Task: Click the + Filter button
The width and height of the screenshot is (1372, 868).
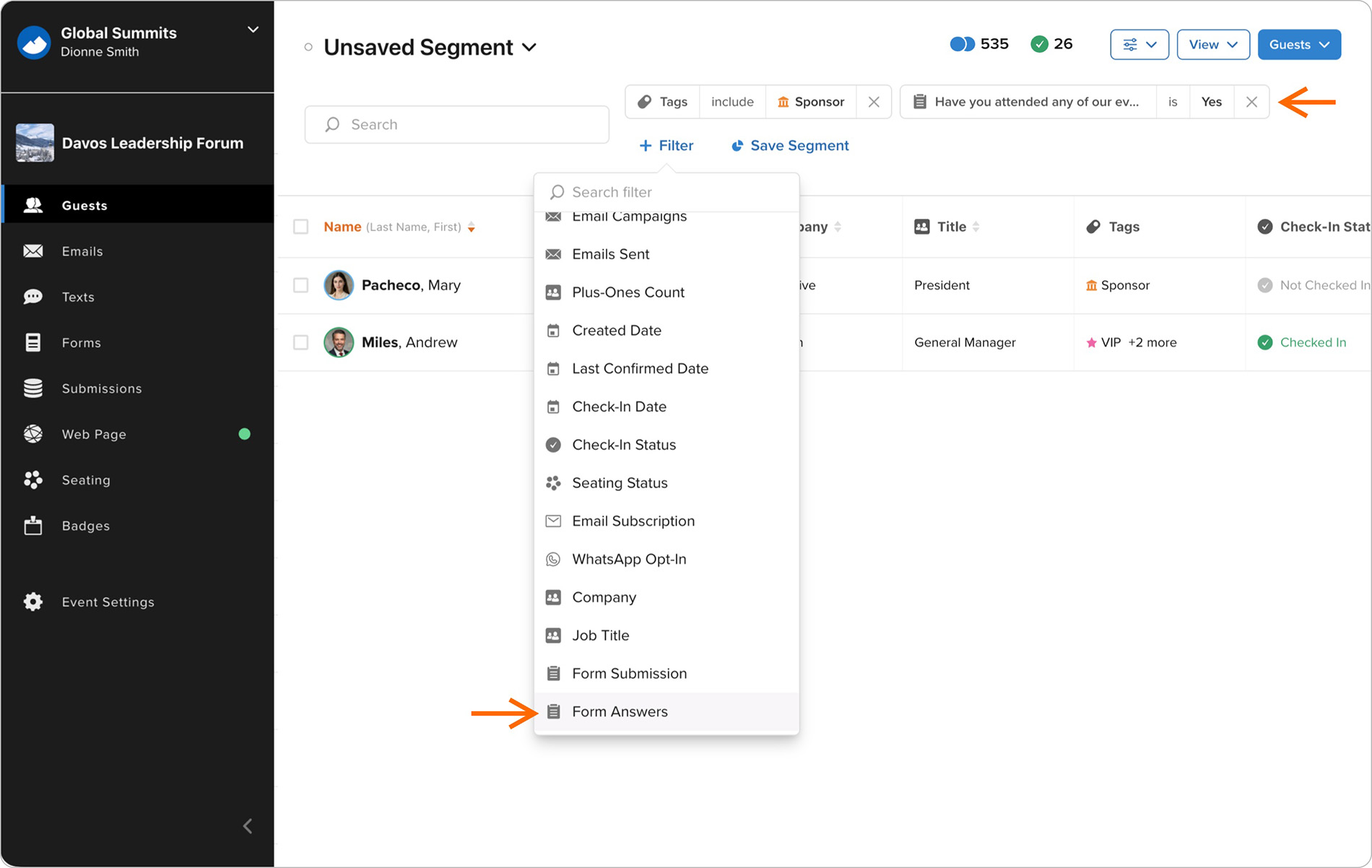Action: [666, 146]
